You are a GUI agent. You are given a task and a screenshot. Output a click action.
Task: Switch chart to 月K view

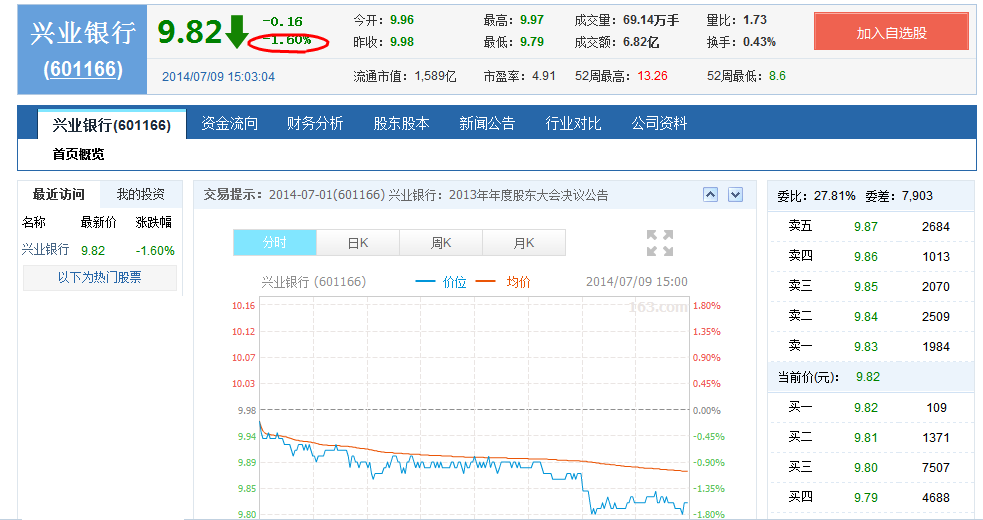(x=524, y=243)
